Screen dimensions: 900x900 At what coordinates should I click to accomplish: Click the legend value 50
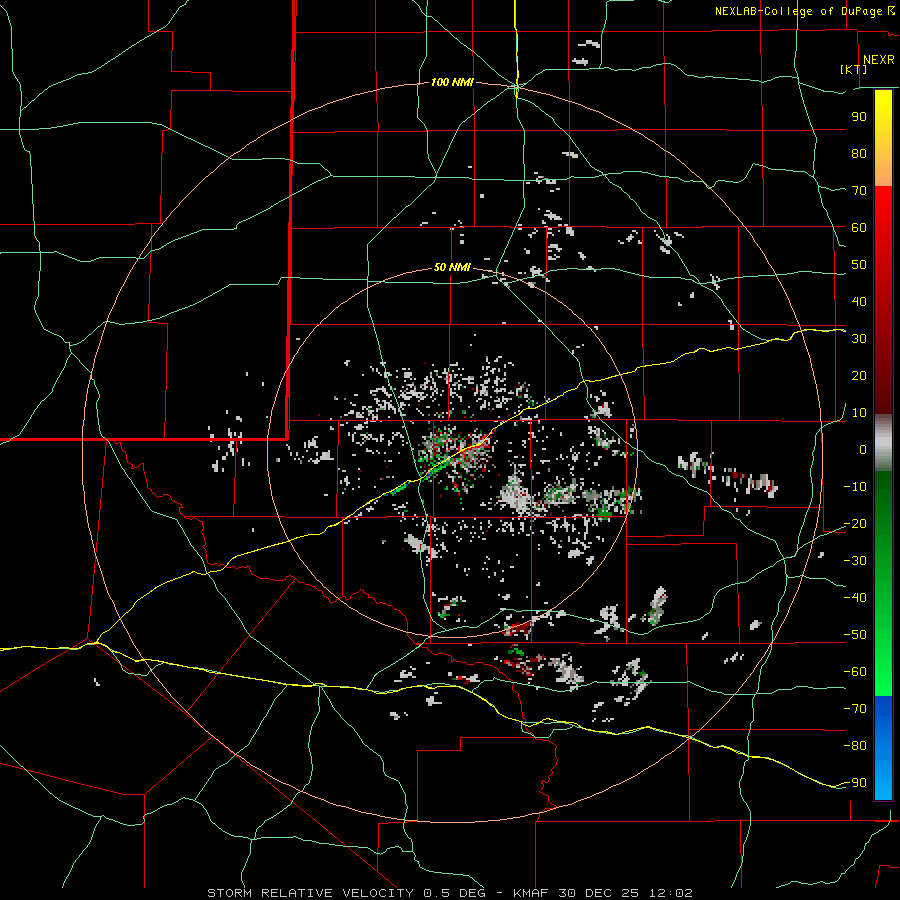click(x=859, y=265)
